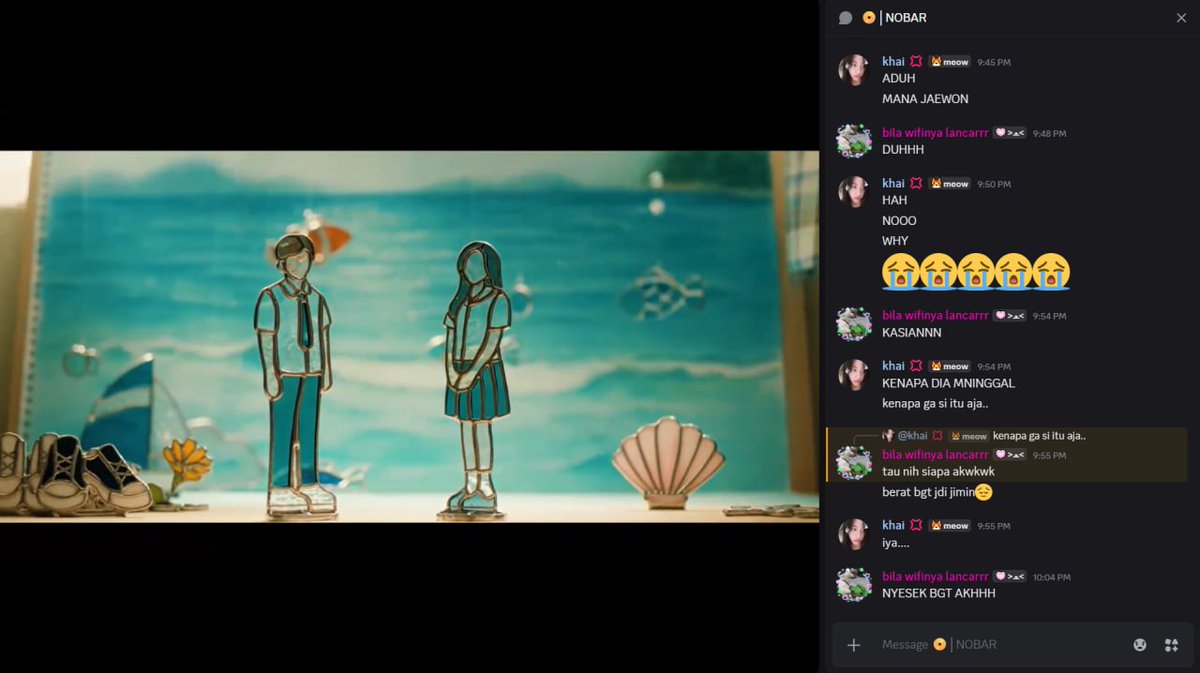1200x673 pixels.
Task: Click the 'KENAPA DIA MNINGGAL' message
Action: [x=948, y=384]
